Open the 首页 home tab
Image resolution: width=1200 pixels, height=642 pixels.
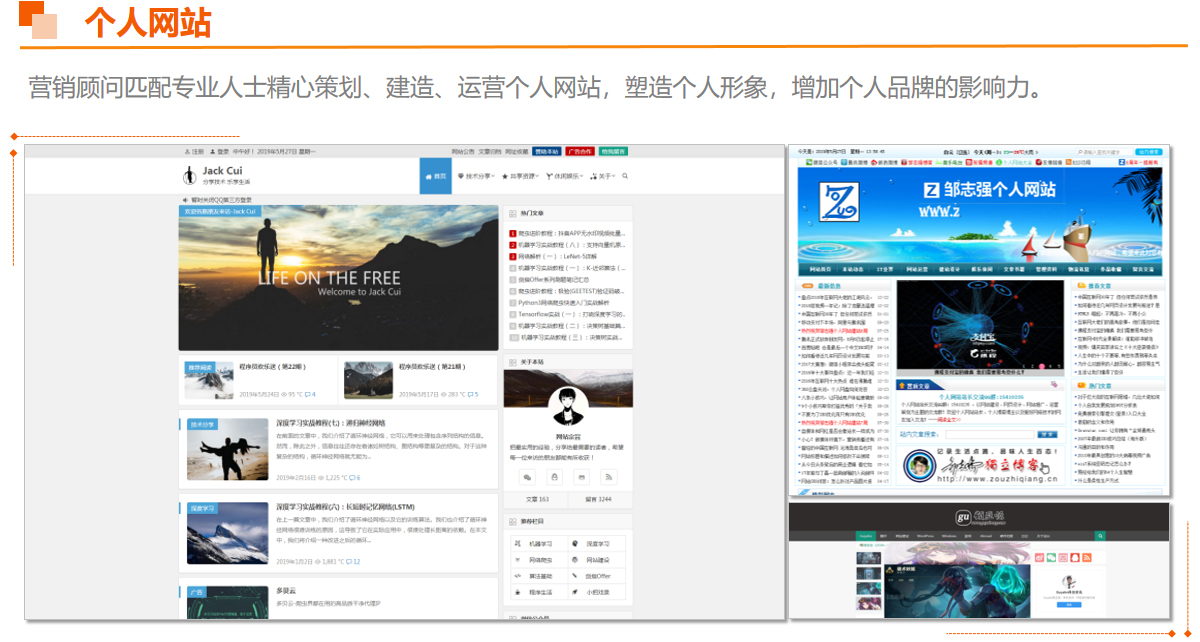(435, 176)
